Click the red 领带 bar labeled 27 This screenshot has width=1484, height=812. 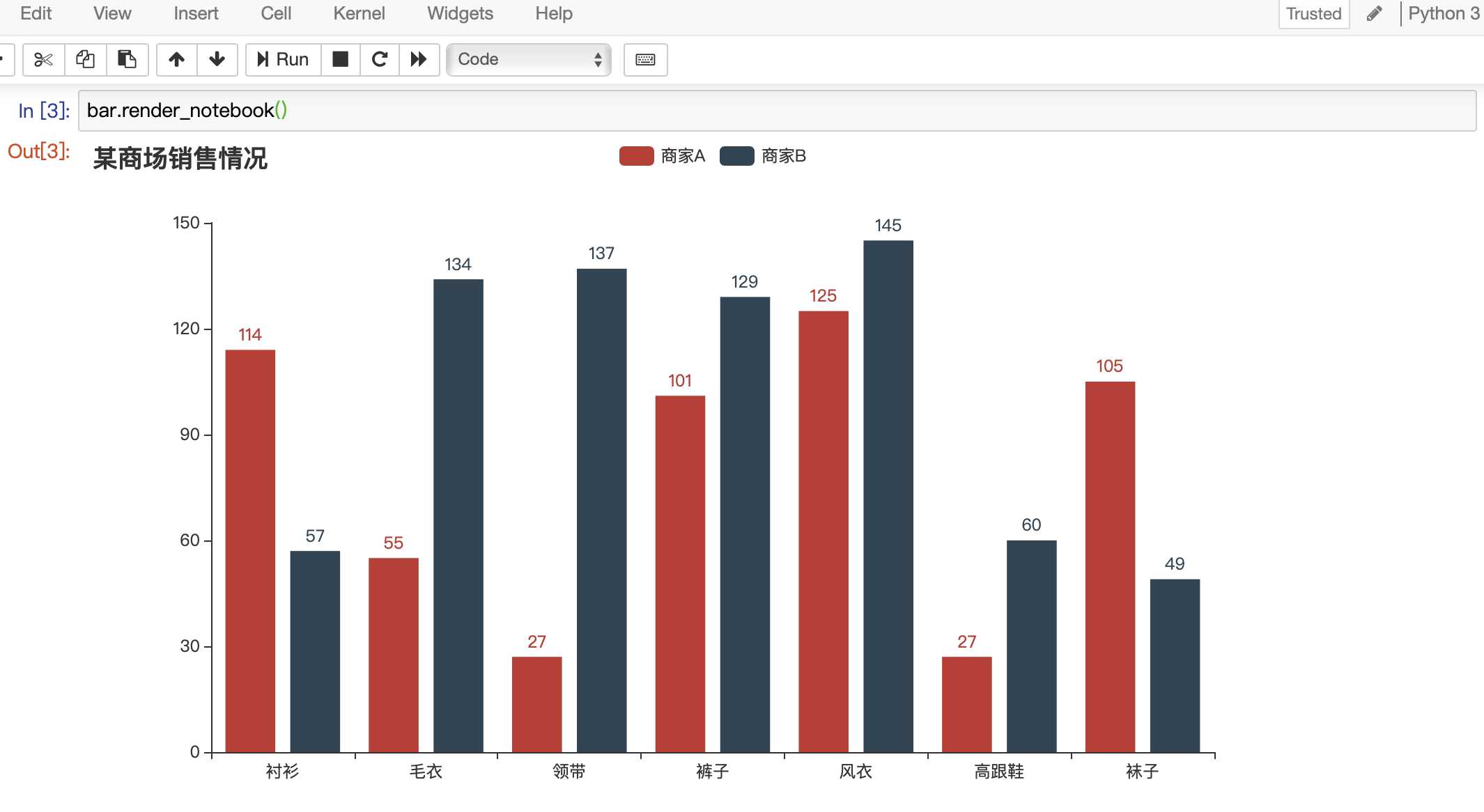click(536, 704)
